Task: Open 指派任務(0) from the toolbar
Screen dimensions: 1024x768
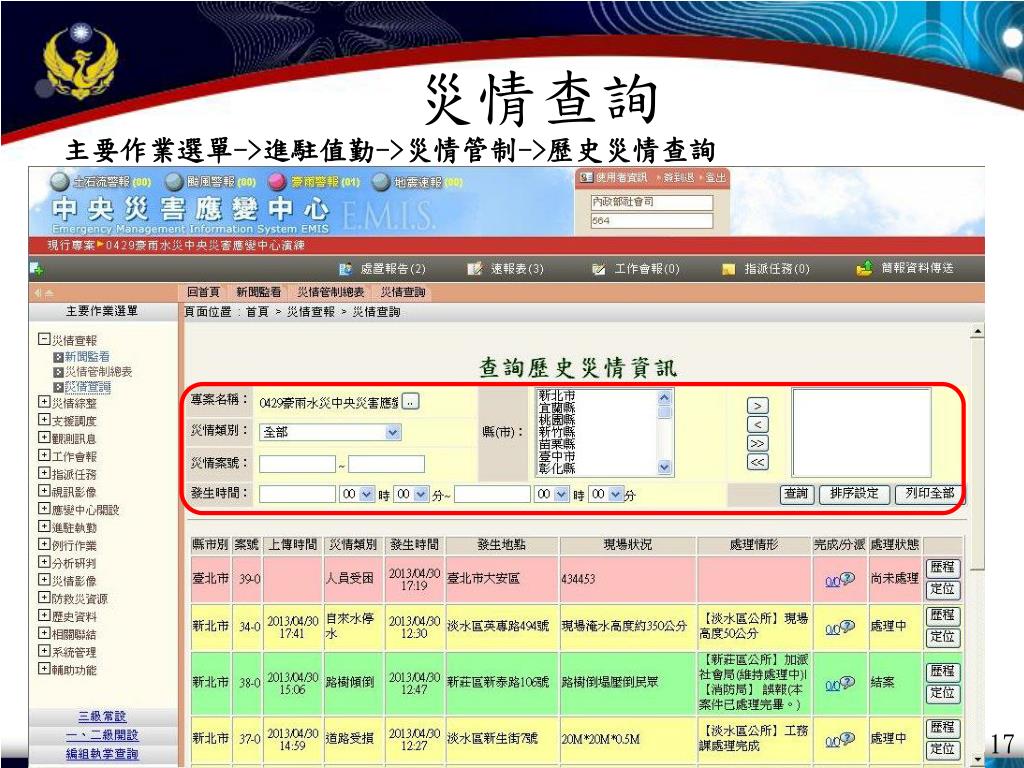Action: [x=765, y=268]
